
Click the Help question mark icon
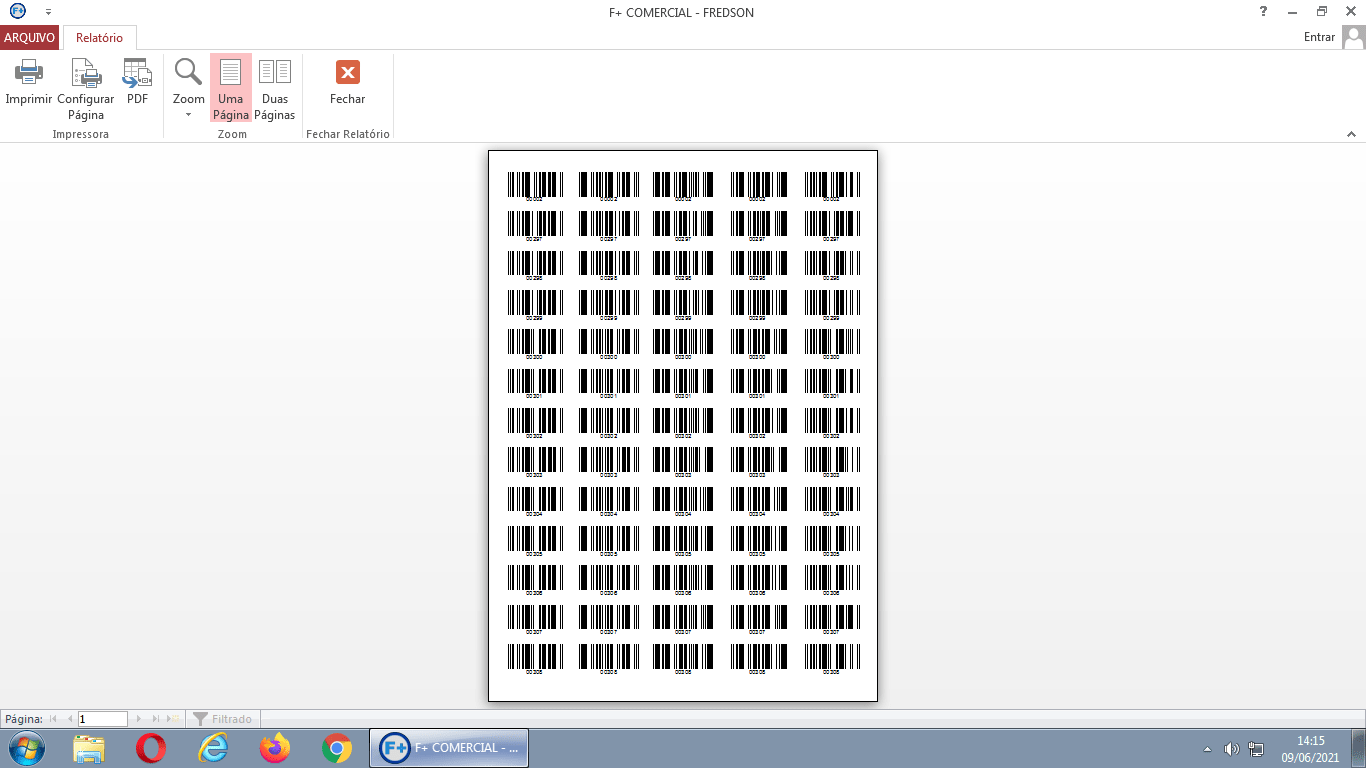click(1263, 12)
